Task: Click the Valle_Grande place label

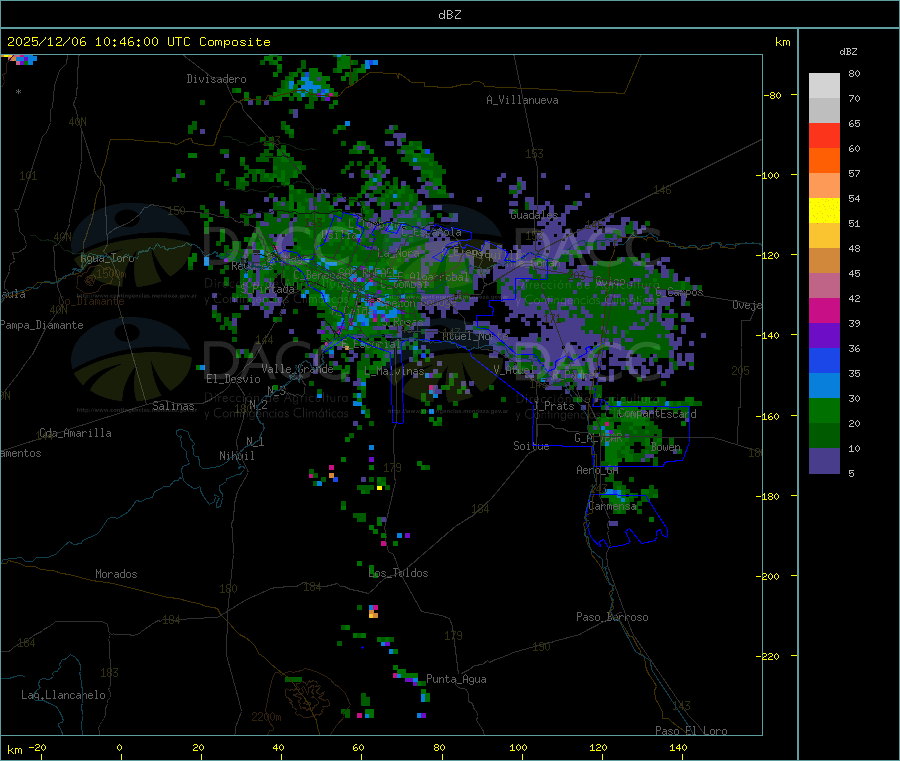Action: coord(297,368)
